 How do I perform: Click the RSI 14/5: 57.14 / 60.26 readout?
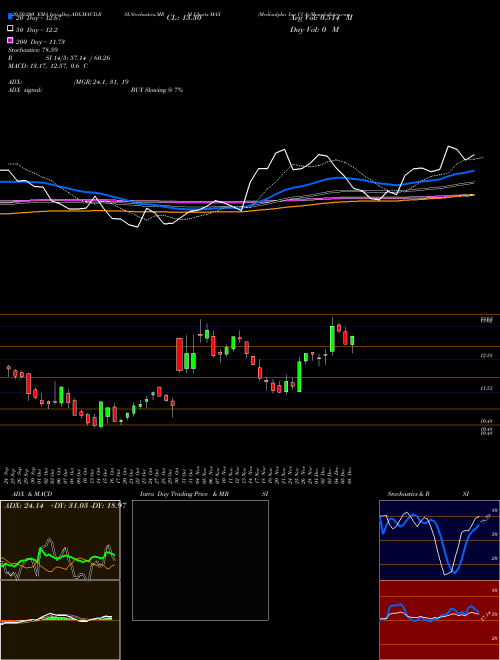click(59, 58)
